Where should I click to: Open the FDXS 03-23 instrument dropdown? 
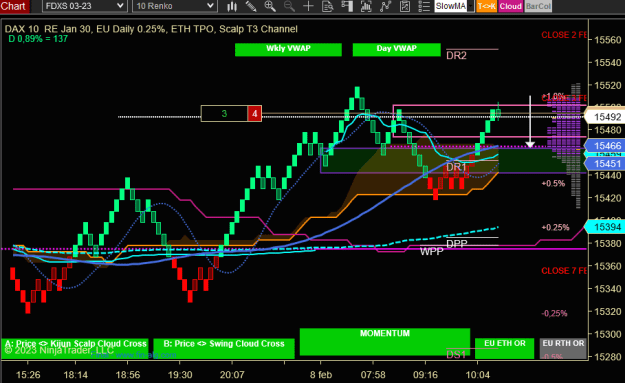[85, 6]
